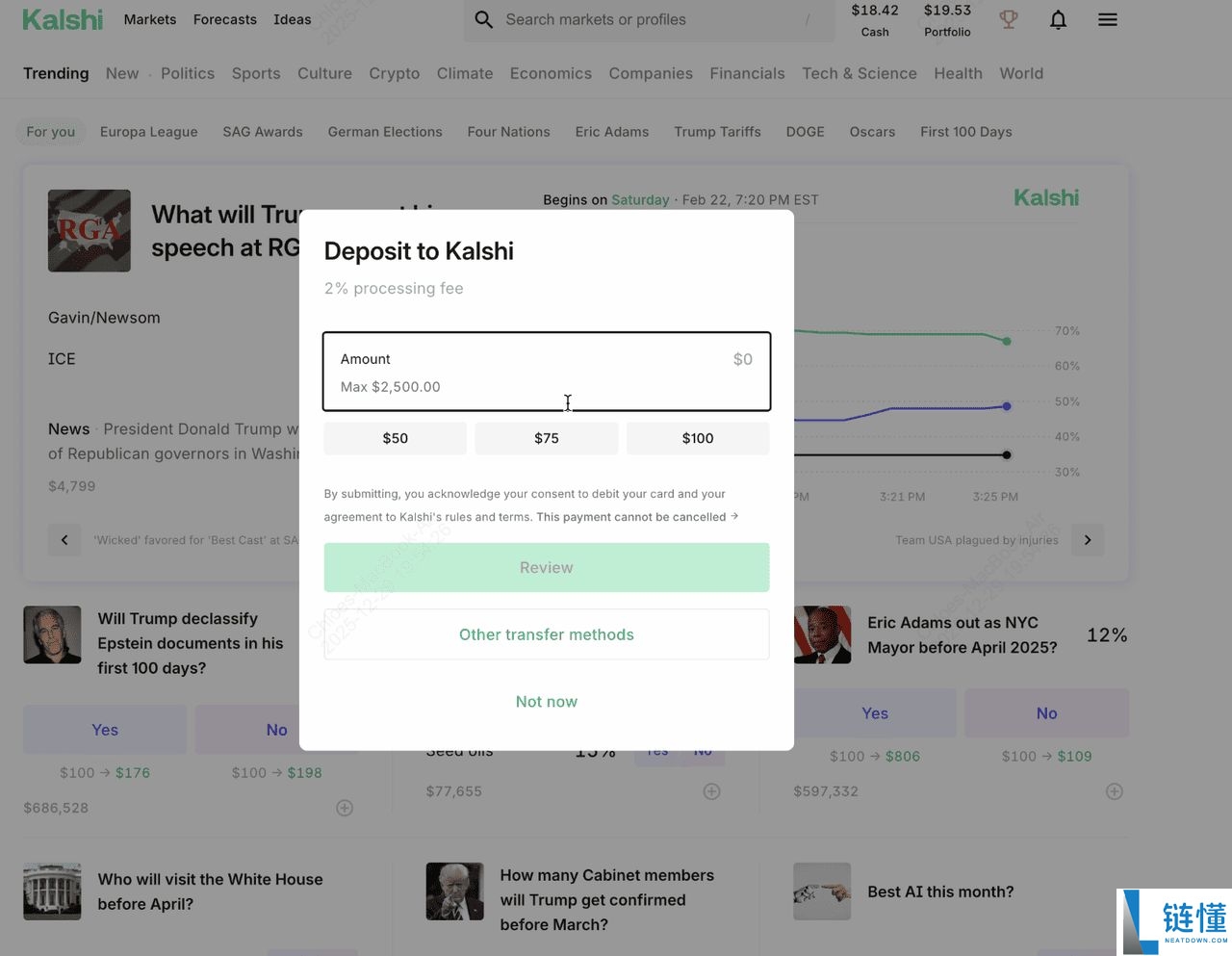The width and height of the screenshot is (1232, 956).
Task: Open the Epstein market thumbnail
Action: click(x=52, y=634)
